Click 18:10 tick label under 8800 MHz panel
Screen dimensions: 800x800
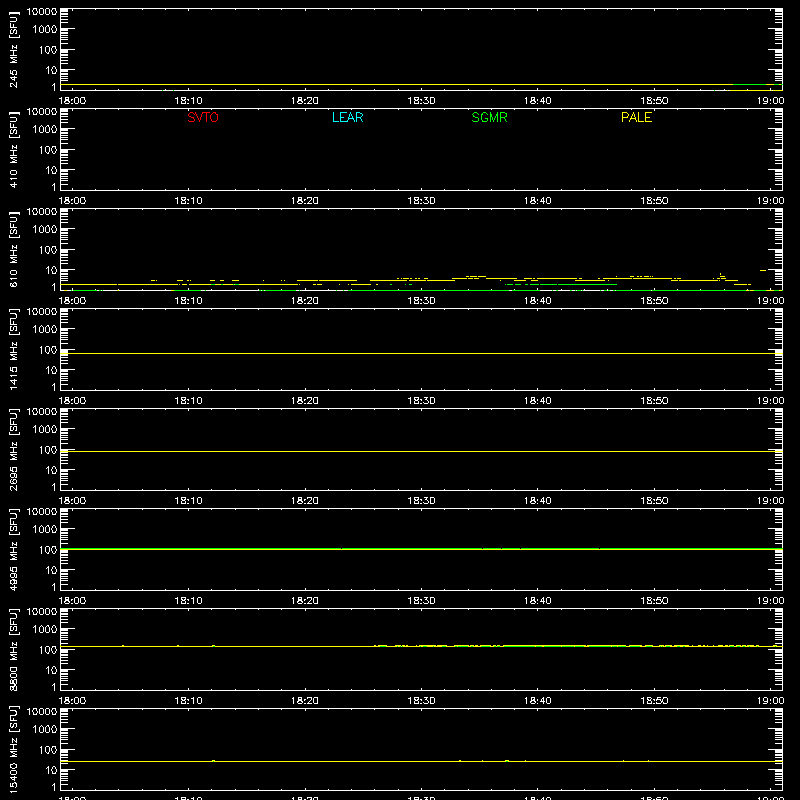tap(189, 701)
